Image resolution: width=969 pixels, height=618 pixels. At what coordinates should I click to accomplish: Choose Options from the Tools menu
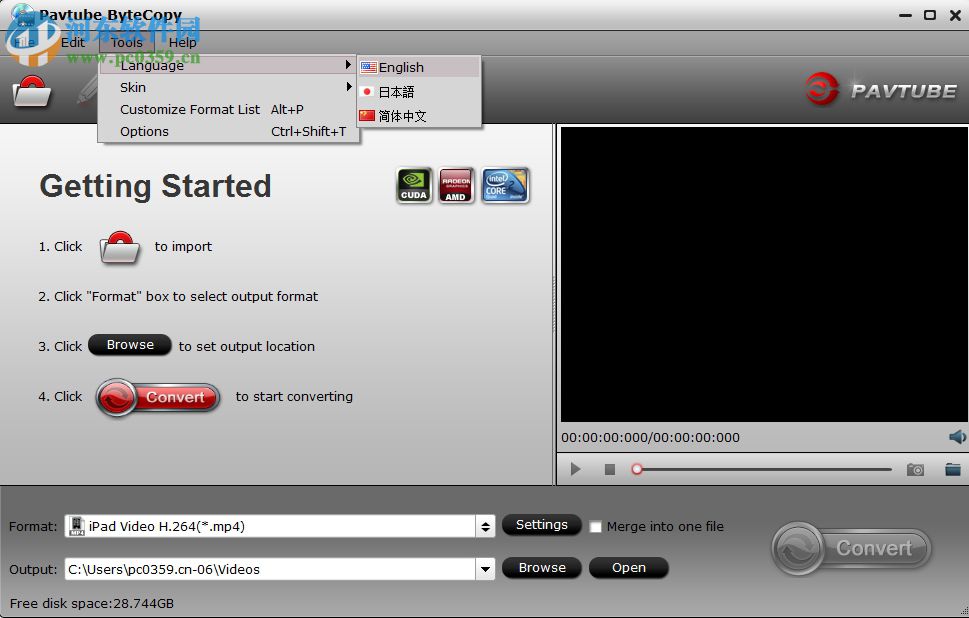143,131
